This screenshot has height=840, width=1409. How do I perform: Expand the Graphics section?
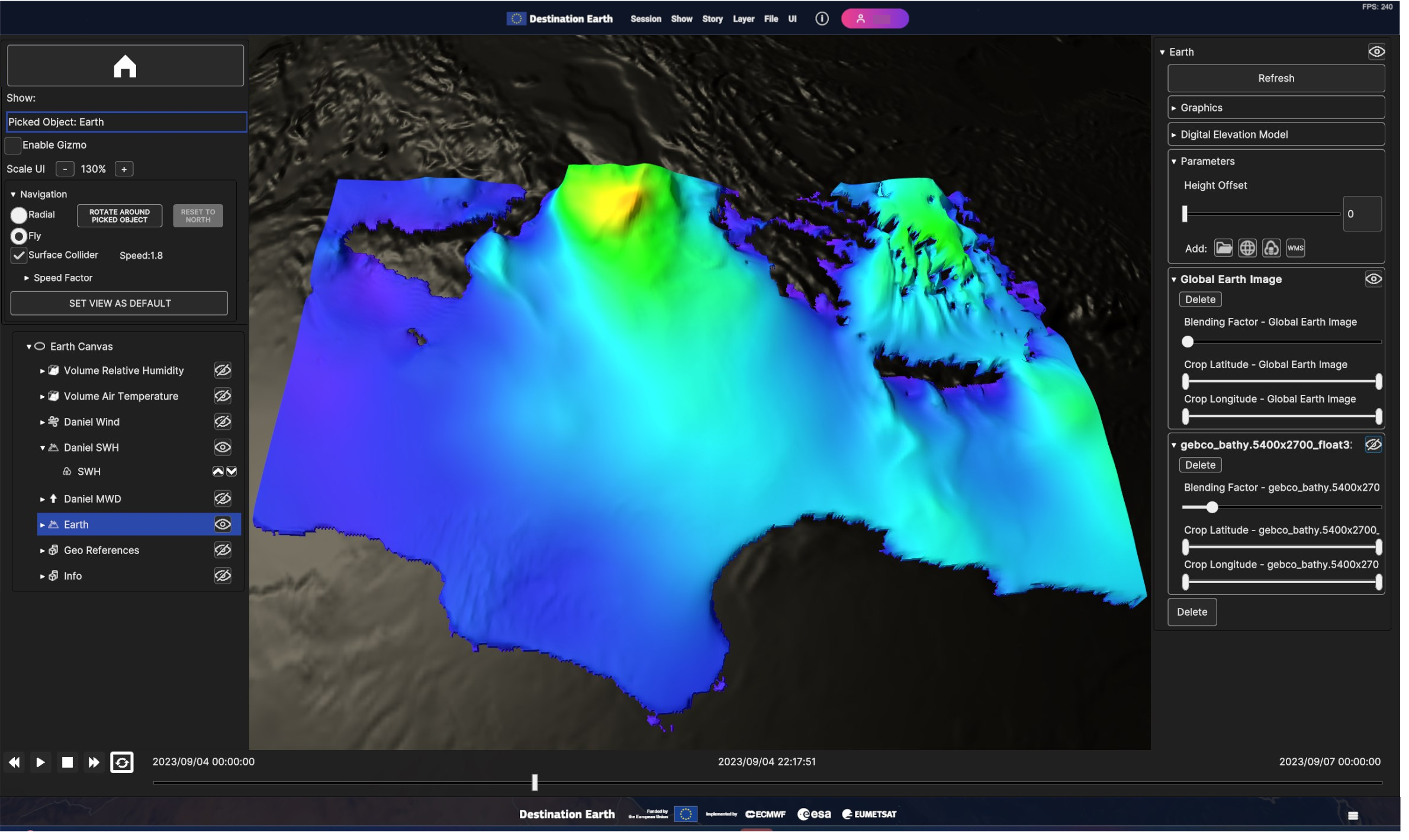pos(1201,108)
